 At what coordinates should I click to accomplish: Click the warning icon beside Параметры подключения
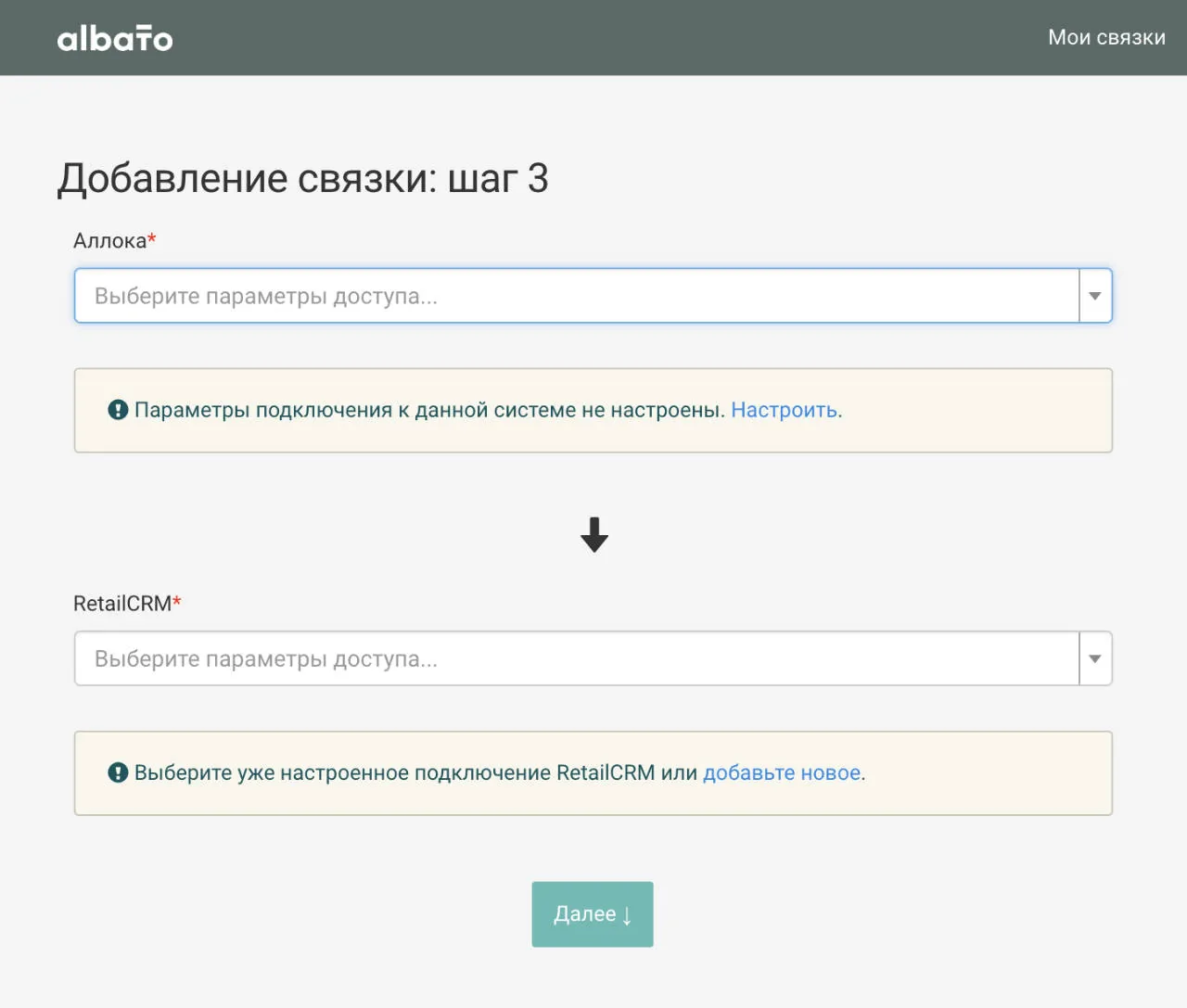pos(118,410)
